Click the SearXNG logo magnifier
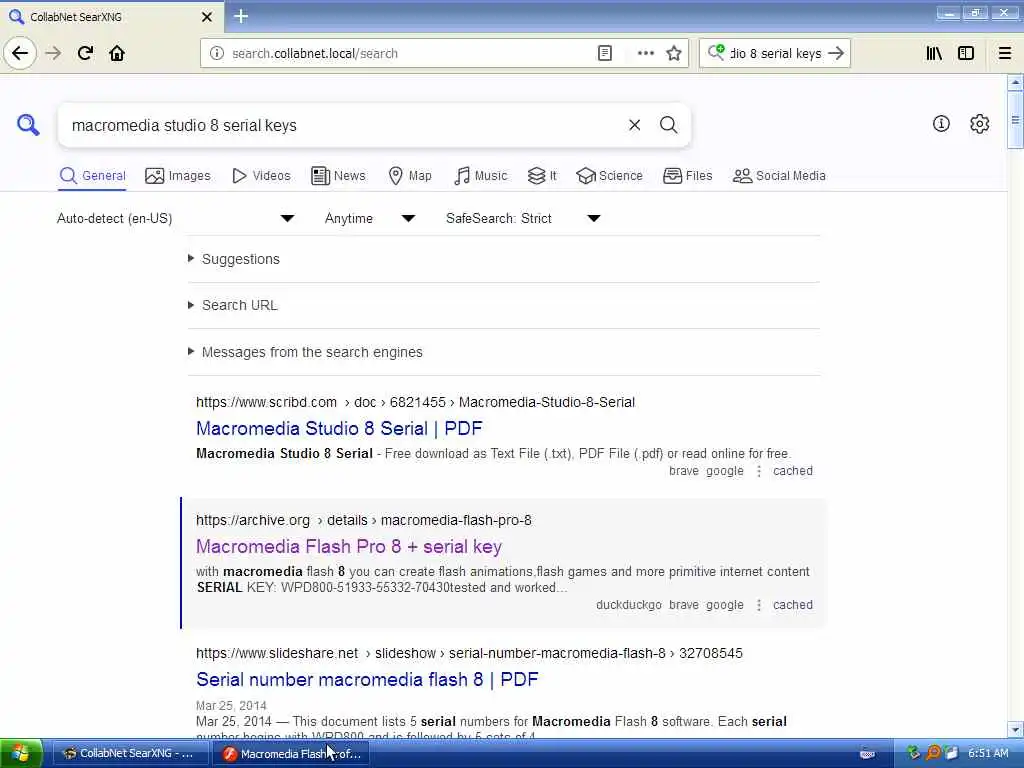1024x768 pixels. (28, 124)
